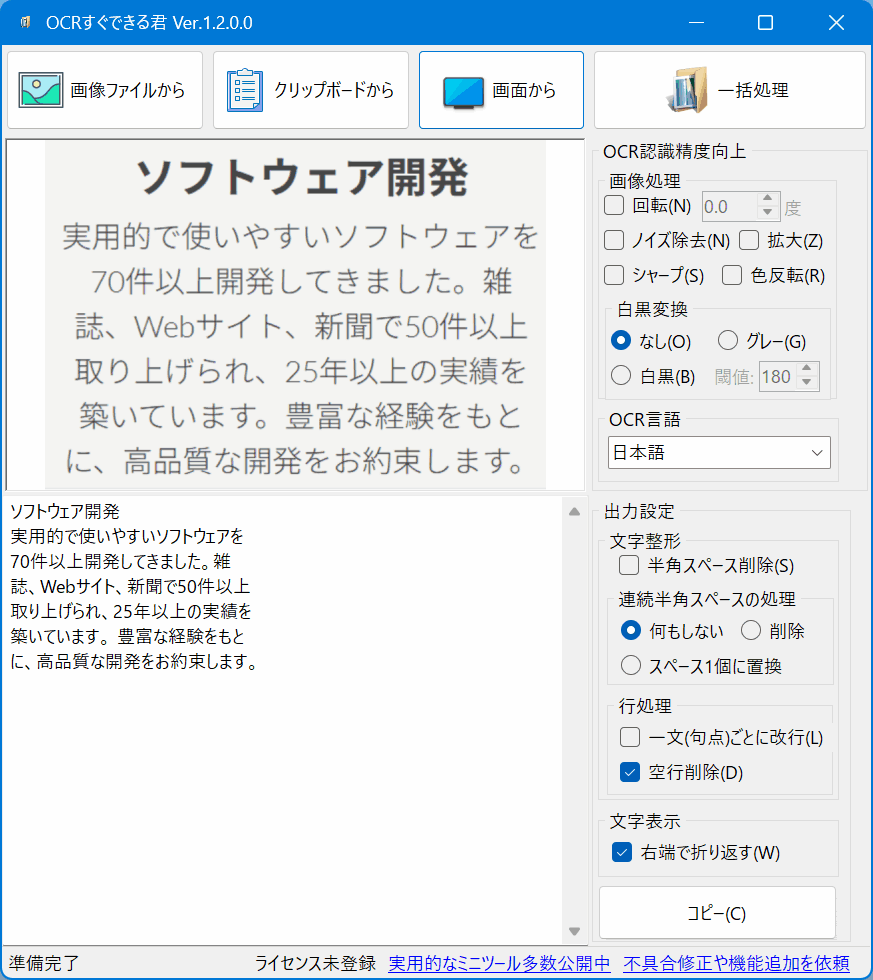The height and width of the screenshot is (980, 873).
Task: Close the OCRすぐできる君 window
Action: [836, 22]
